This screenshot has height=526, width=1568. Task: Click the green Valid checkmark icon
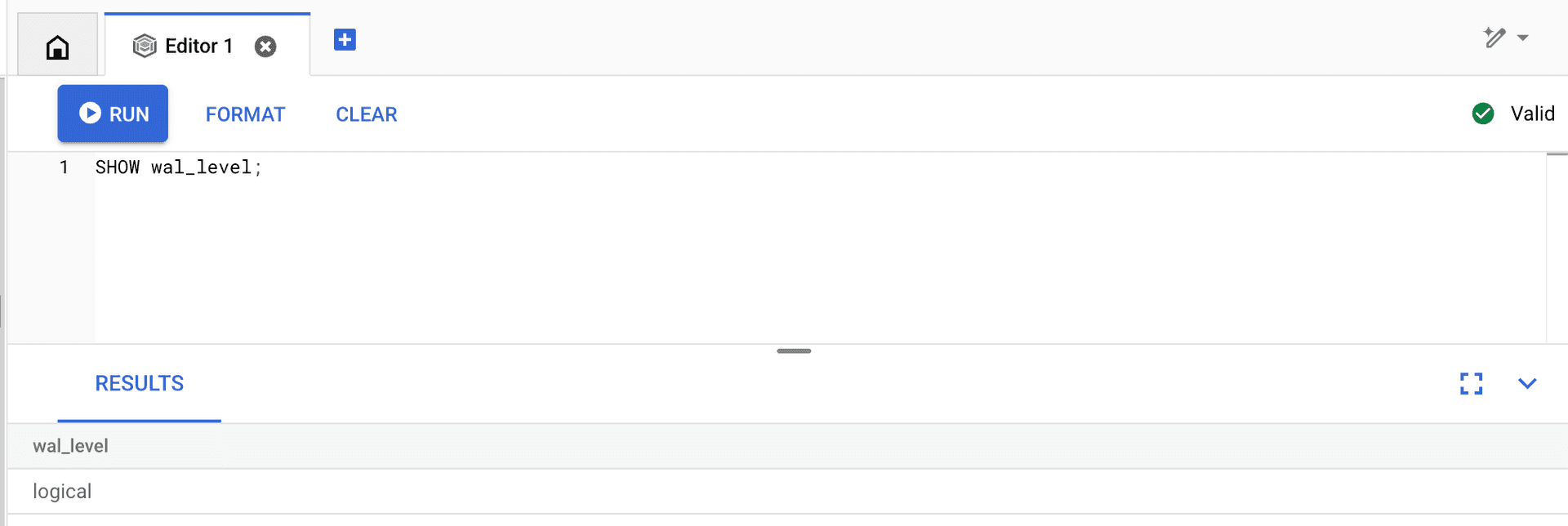click(1482, 114)
